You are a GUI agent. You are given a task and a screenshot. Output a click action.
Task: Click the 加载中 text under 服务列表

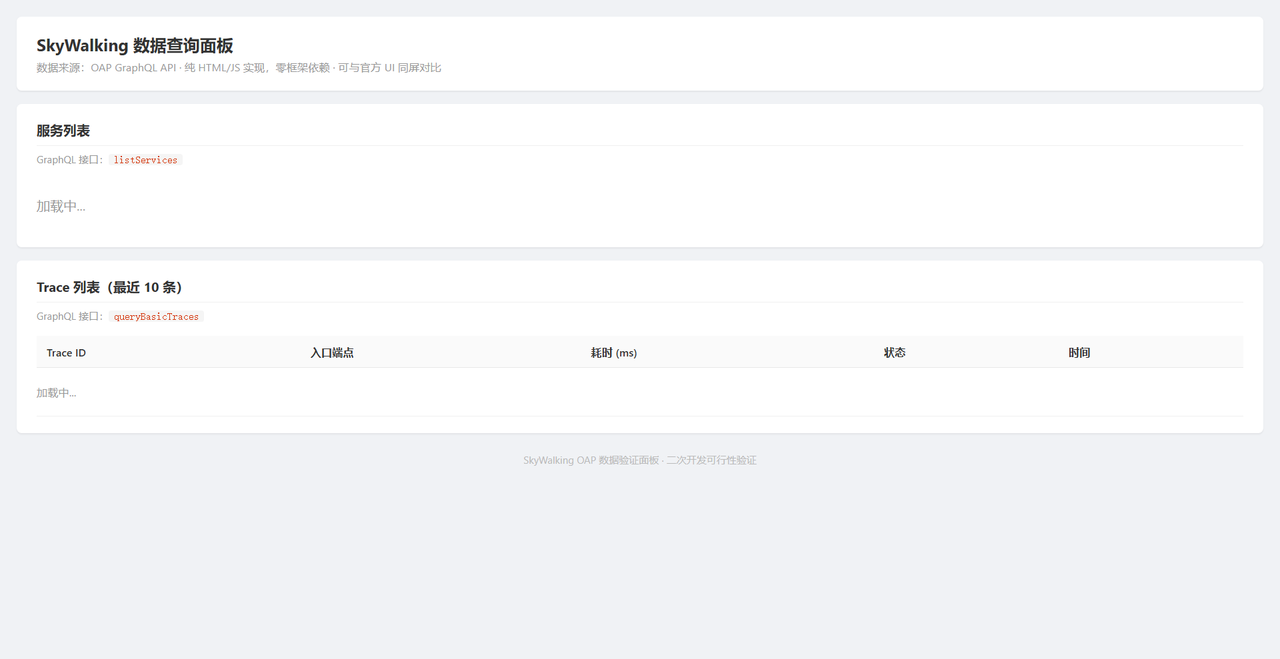(61, 206)
